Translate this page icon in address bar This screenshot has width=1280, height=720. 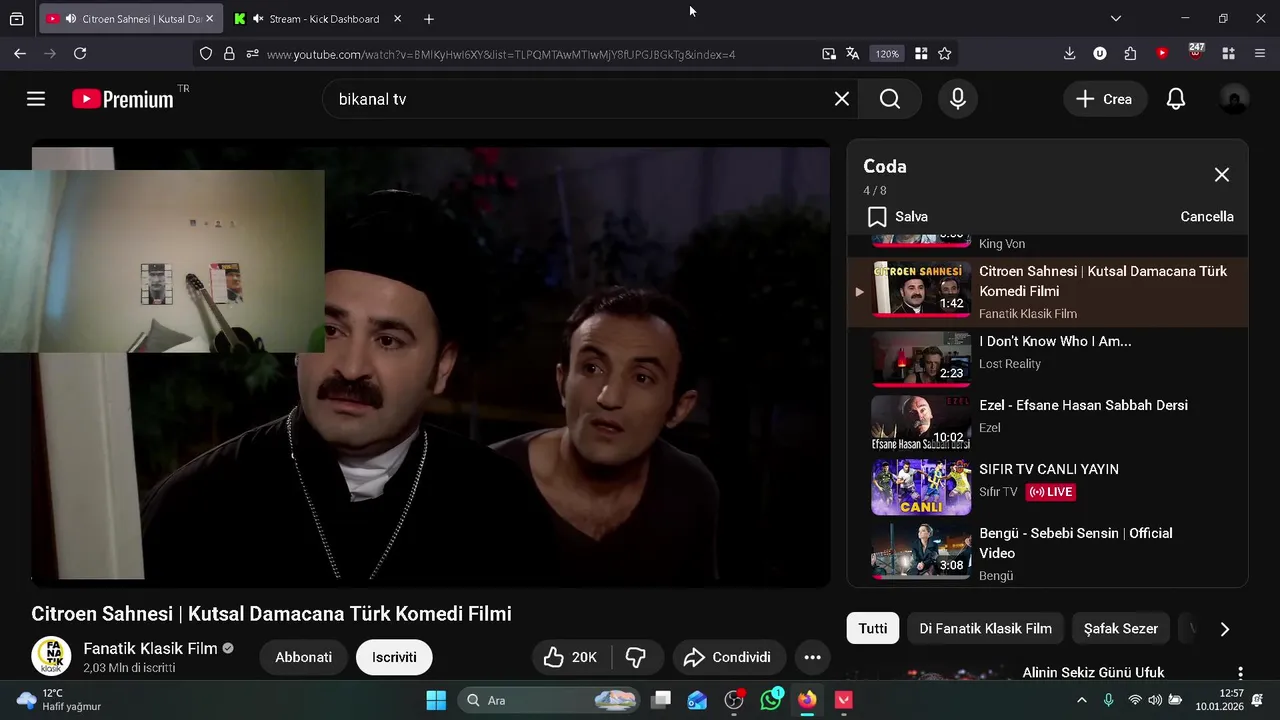coord(853,54)
